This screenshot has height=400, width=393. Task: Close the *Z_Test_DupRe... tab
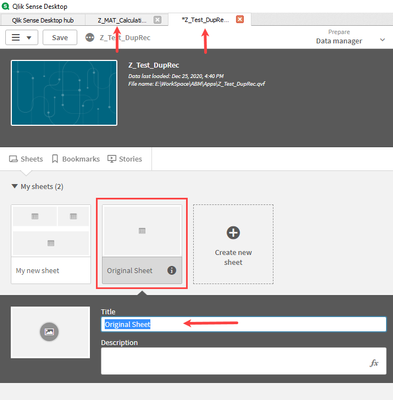point(240,19)
